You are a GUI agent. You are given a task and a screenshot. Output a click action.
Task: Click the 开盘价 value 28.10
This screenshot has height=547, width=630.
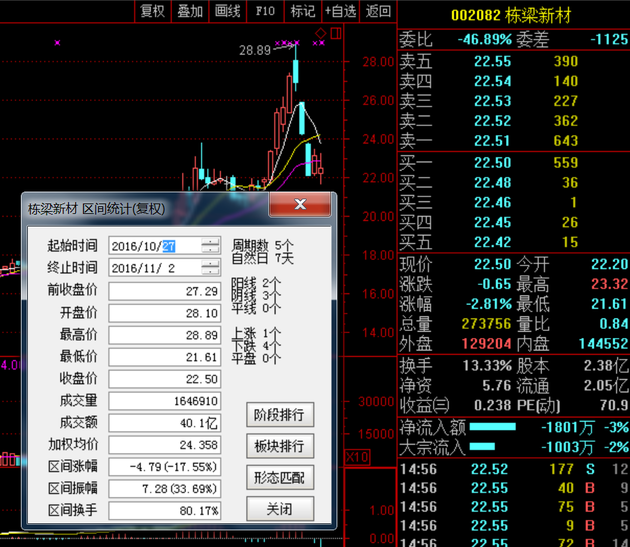tap(165, 313)
